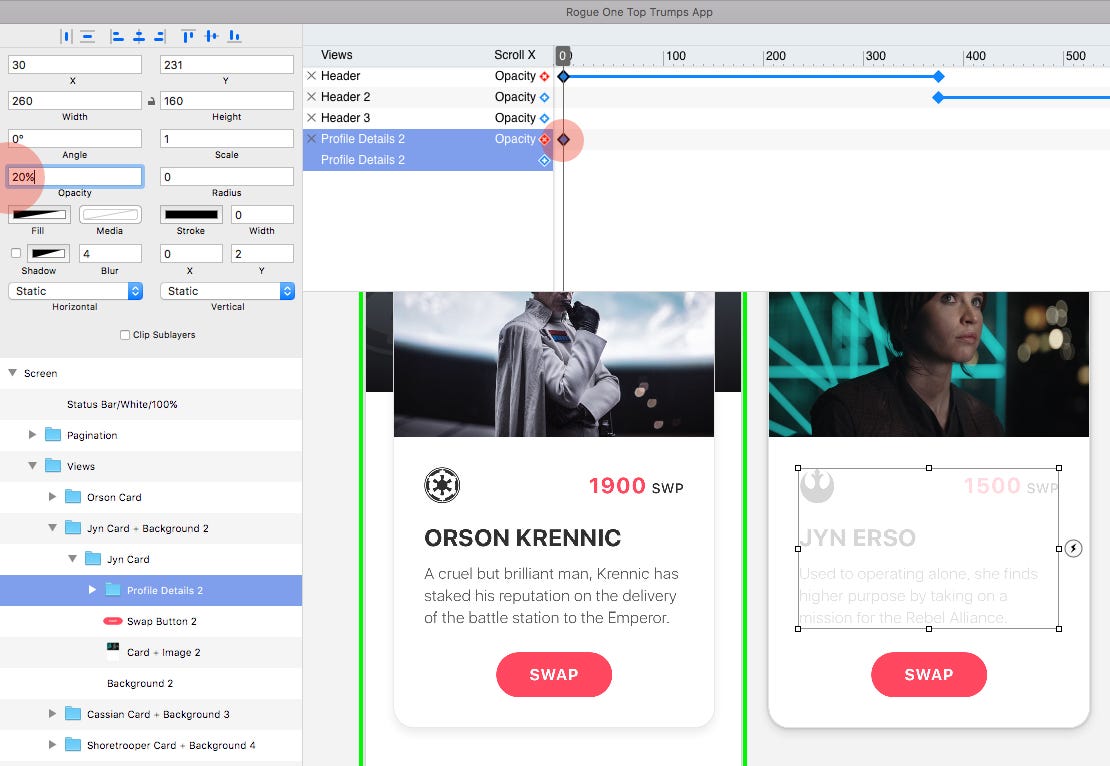The height and width of the screenshot is (766, 1110).
Task: Click the Y position input field
Action: pyautogui.click(x=227, y=65)
